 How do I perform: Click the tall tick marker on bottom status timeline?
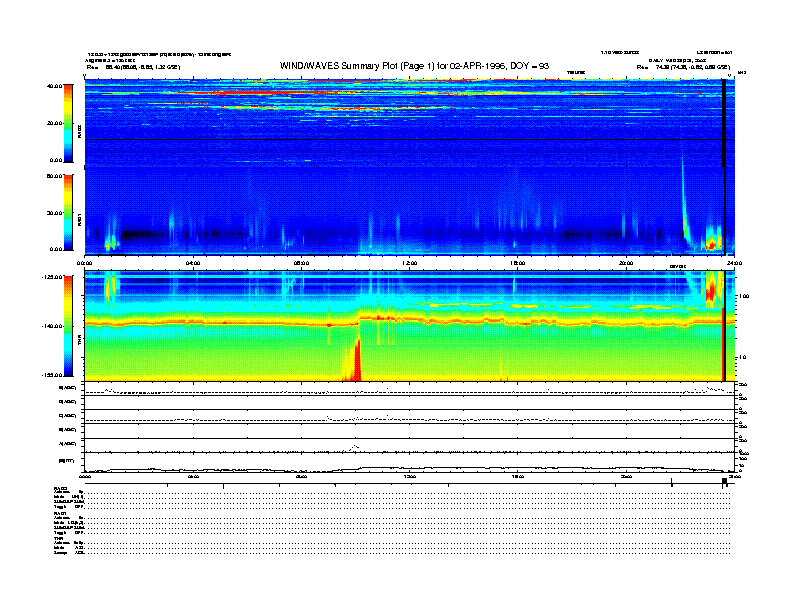point(671,482)
